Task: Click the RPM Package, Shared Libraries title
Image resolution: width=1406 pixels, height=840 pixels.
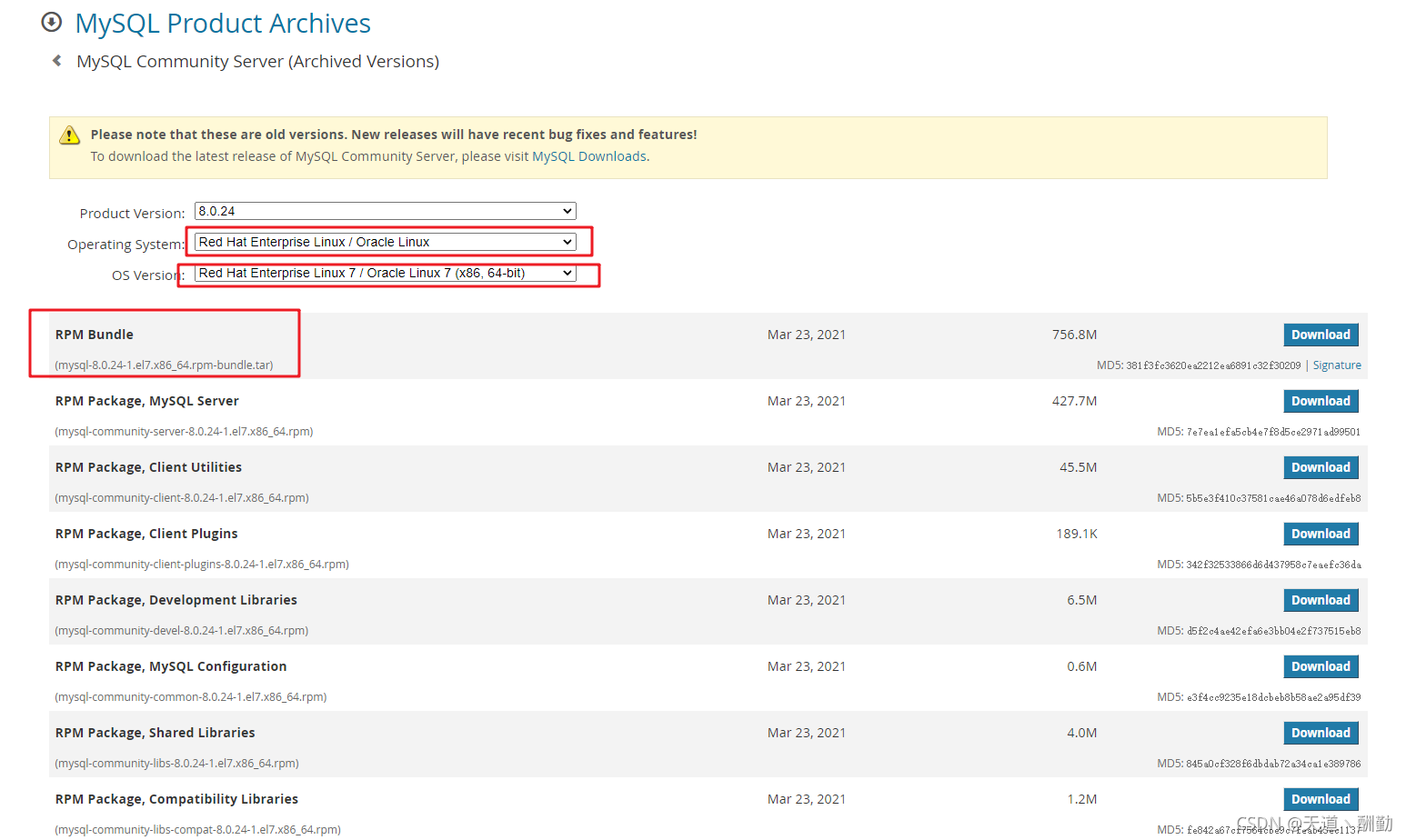Action: [156, 733]
